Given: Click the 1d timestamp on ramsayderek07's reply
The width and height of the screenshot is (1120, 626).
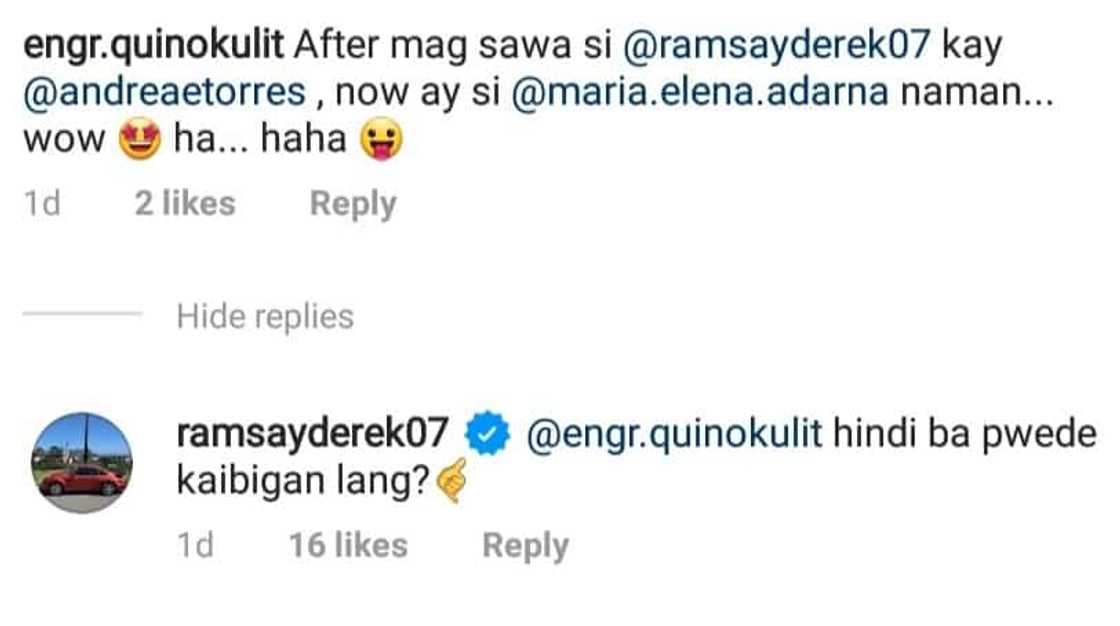Looking at the screenshot, I should 196,546.
